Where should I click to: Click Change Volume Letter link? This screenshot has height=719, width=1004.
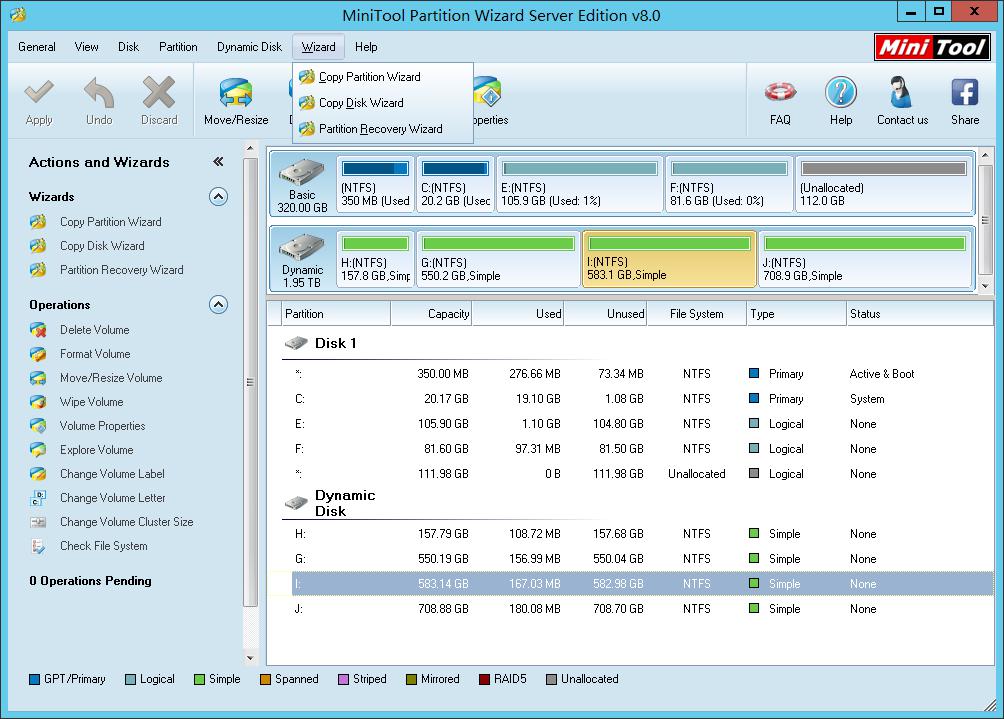coord(113,498)
